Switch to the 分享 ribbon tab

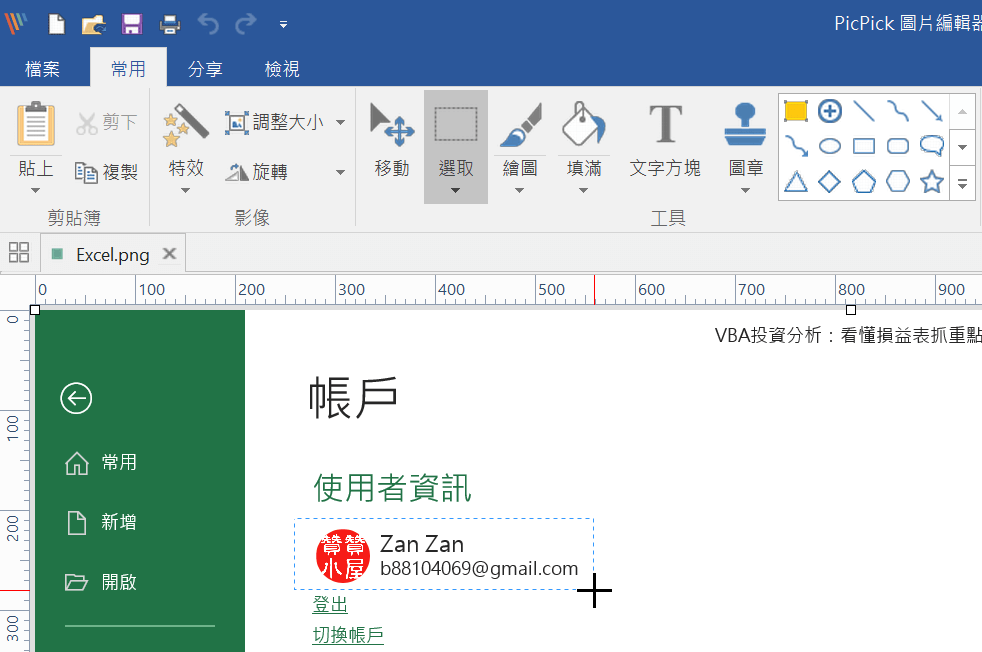205,68
